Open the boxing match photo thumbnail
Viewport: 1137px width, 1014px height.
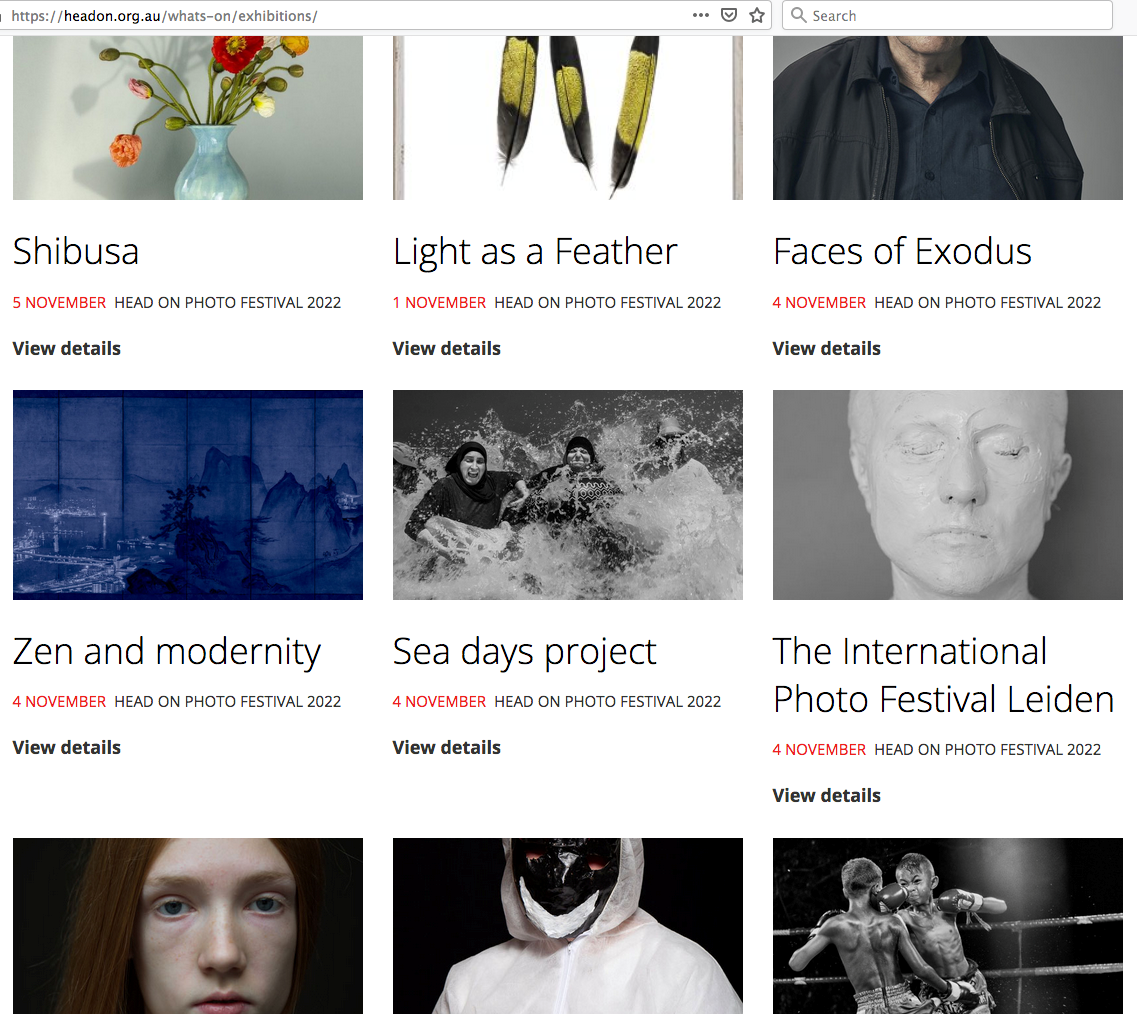(x=948, y=926)
